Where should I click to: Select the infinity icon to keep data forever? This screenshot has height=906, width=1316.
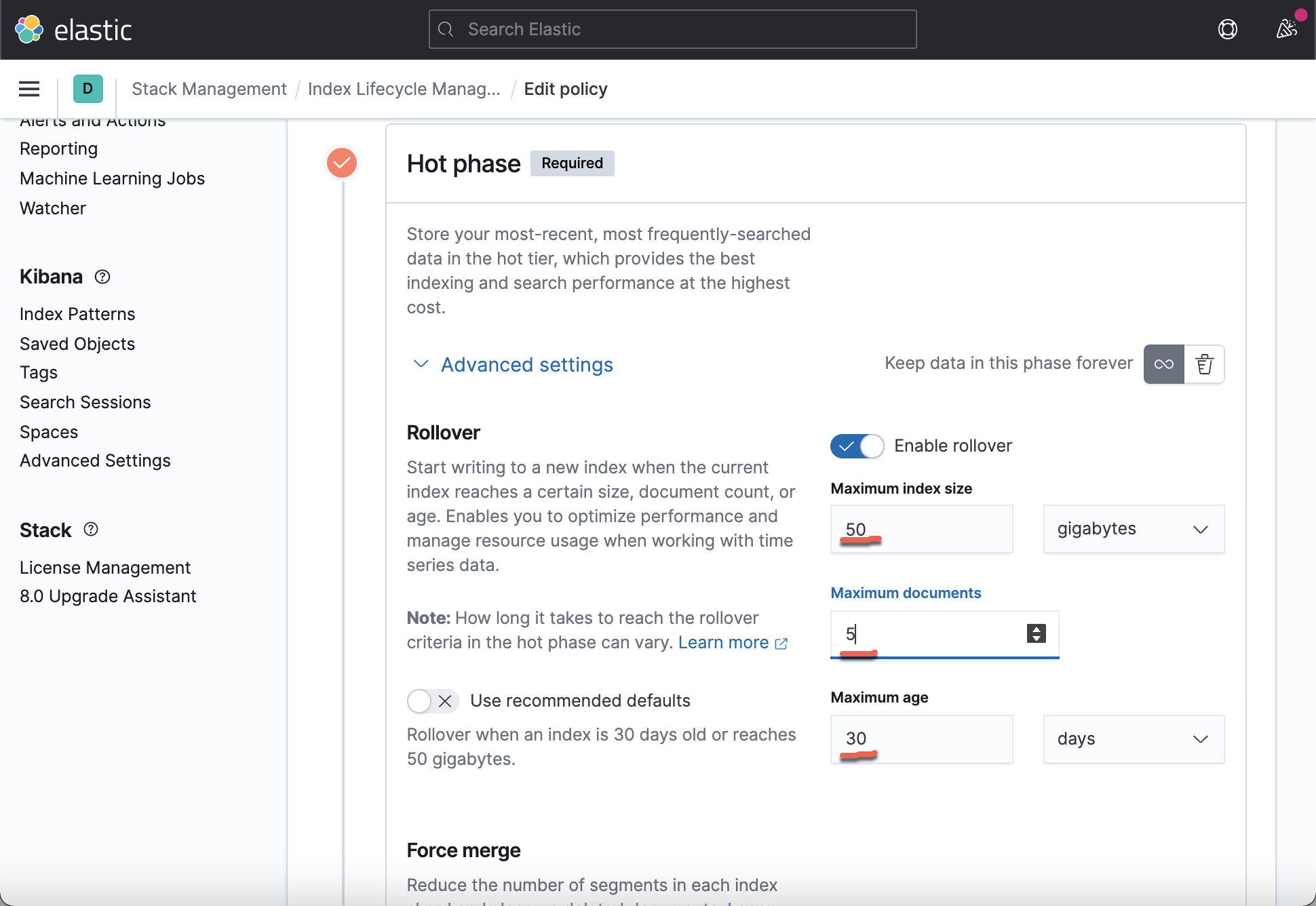click(x=1163, y=364)
